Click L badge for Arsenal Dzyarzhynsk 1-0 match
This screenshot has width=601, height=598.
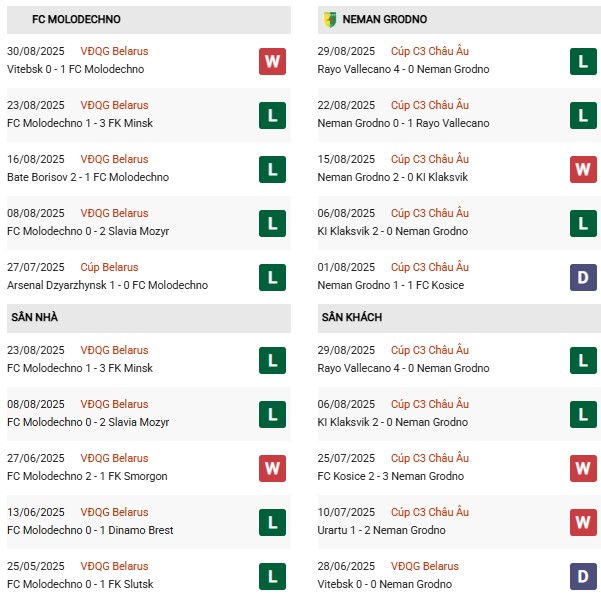click(x=272, y=278)
